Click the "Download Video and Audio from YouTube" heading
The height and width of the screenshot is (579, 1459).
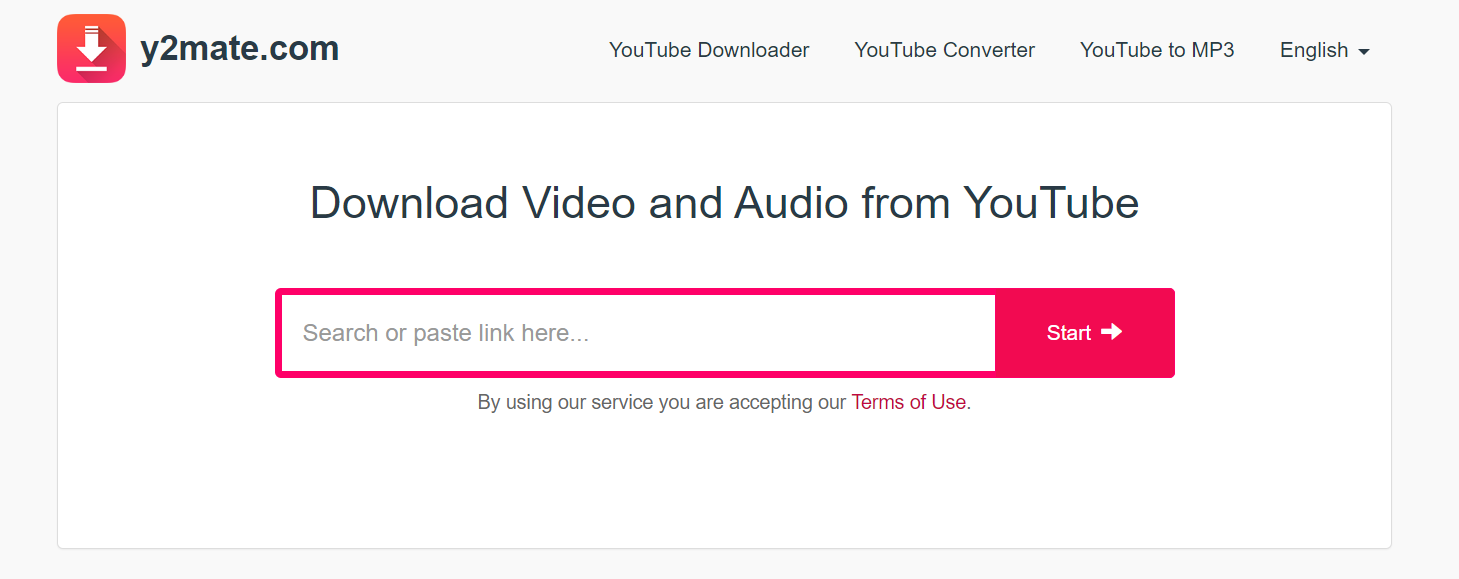coord(724,203)
